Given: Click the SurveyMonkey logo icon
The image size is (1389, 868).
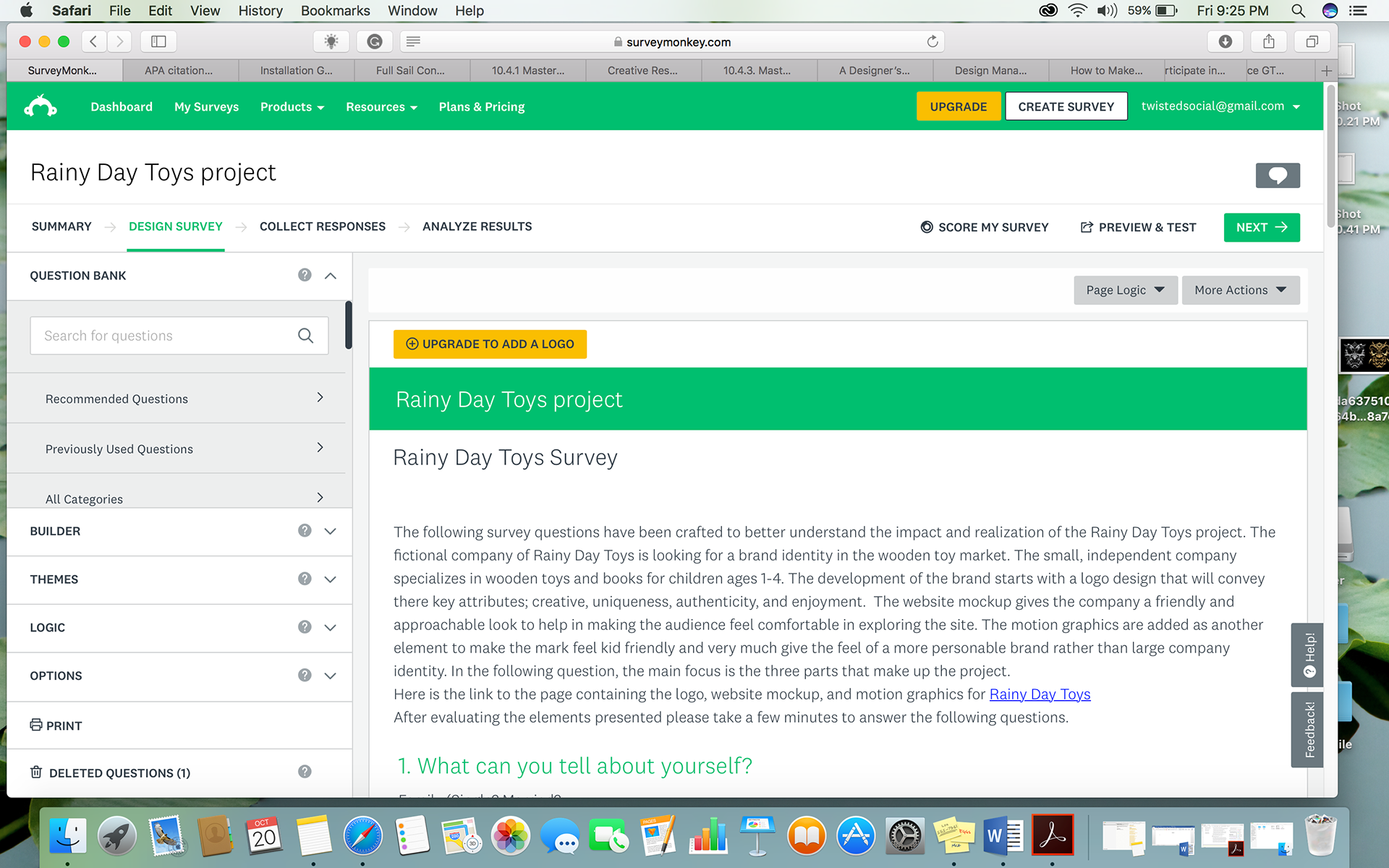Looking at the screenshot, I should coord(41,106).
